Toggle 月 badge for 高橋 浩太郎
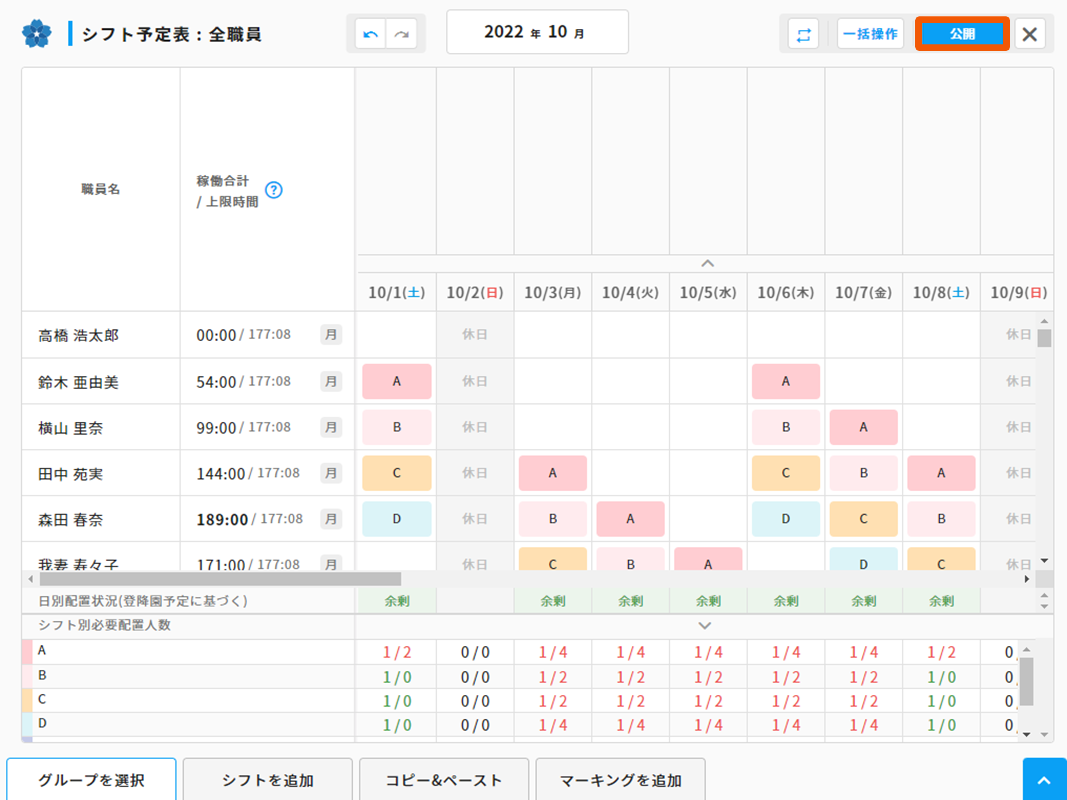The height and width of the screenshot is (800, 1067). coord(331,335)
